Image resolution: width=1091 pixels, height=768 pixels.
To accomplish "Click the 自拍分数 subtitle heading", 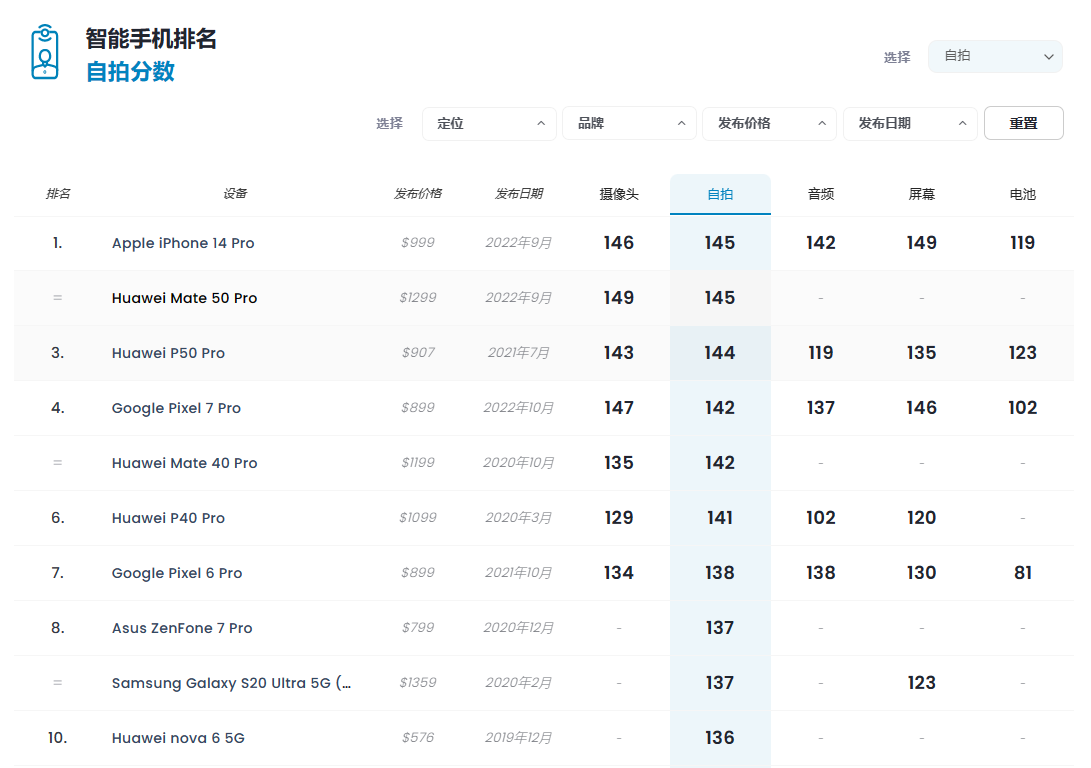I will tap(130, 72).
